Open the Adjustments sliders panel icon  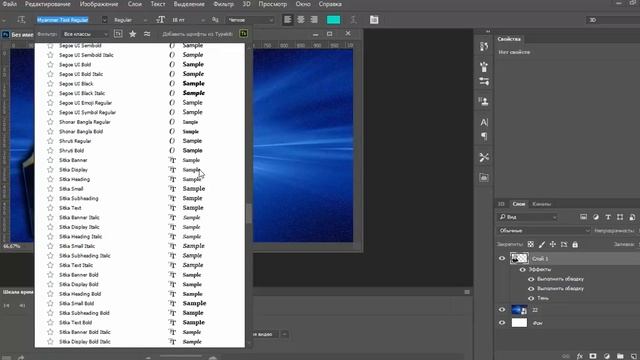[484, 81]
